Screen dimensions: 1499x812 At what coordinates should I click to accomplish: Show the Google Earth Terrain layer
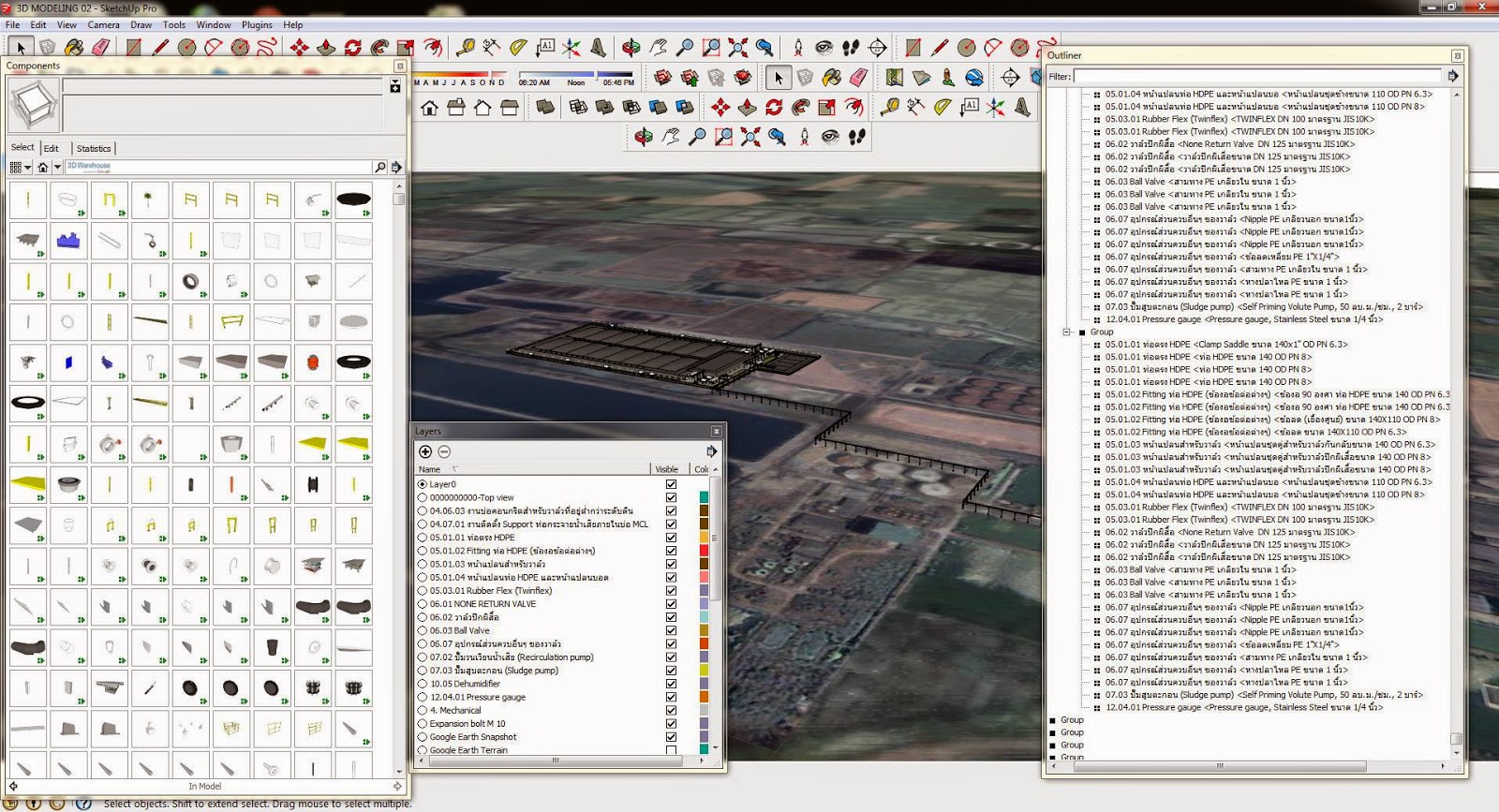671,750
